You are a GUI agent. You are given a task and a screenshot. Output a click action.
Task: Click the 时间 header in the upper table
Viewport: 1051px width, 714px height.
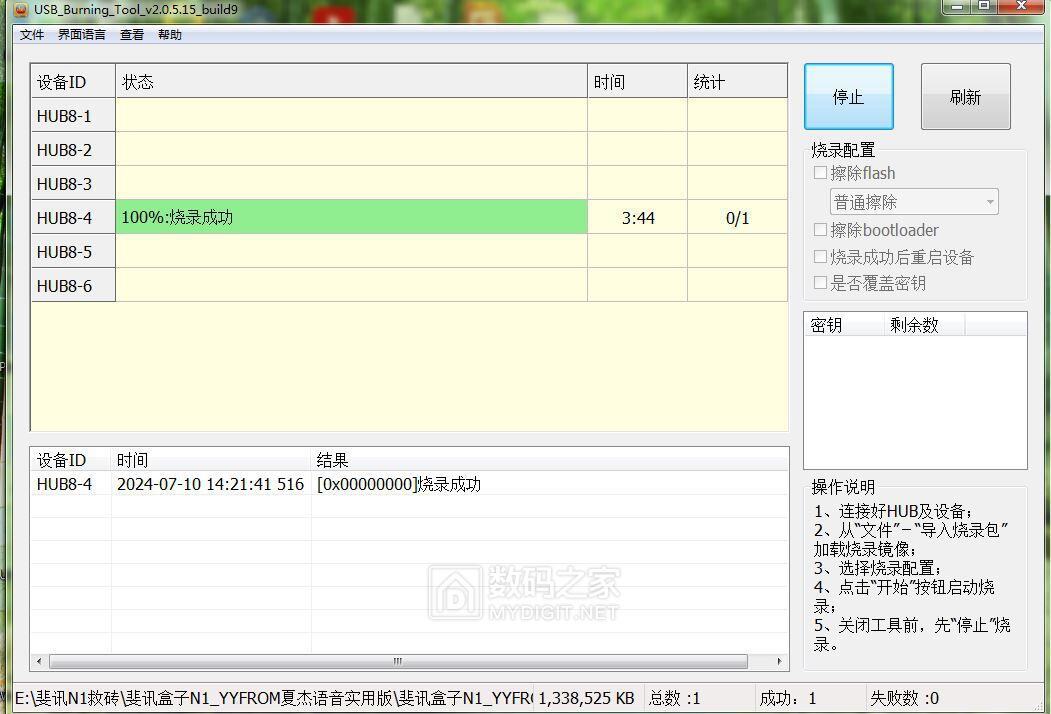click(637, 82)
